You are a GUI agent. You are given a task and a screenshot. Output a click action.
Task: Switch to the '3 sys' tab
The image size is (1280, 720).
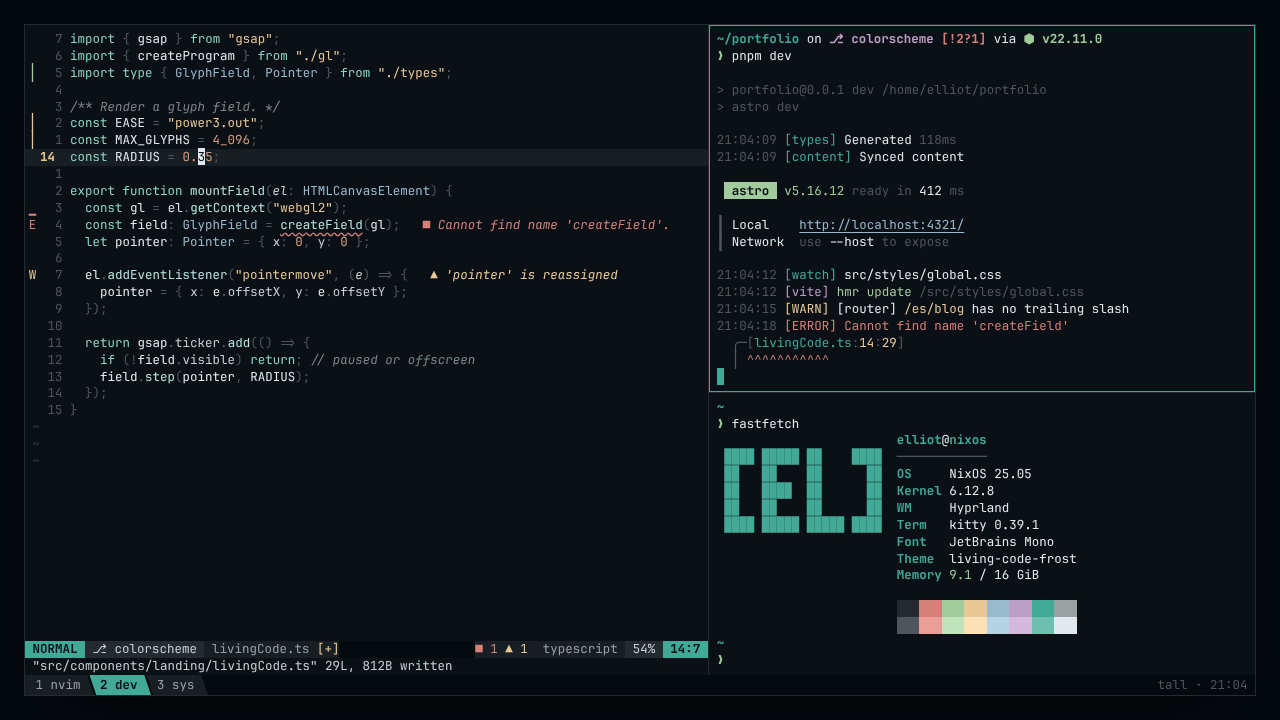tap(176, 685)
